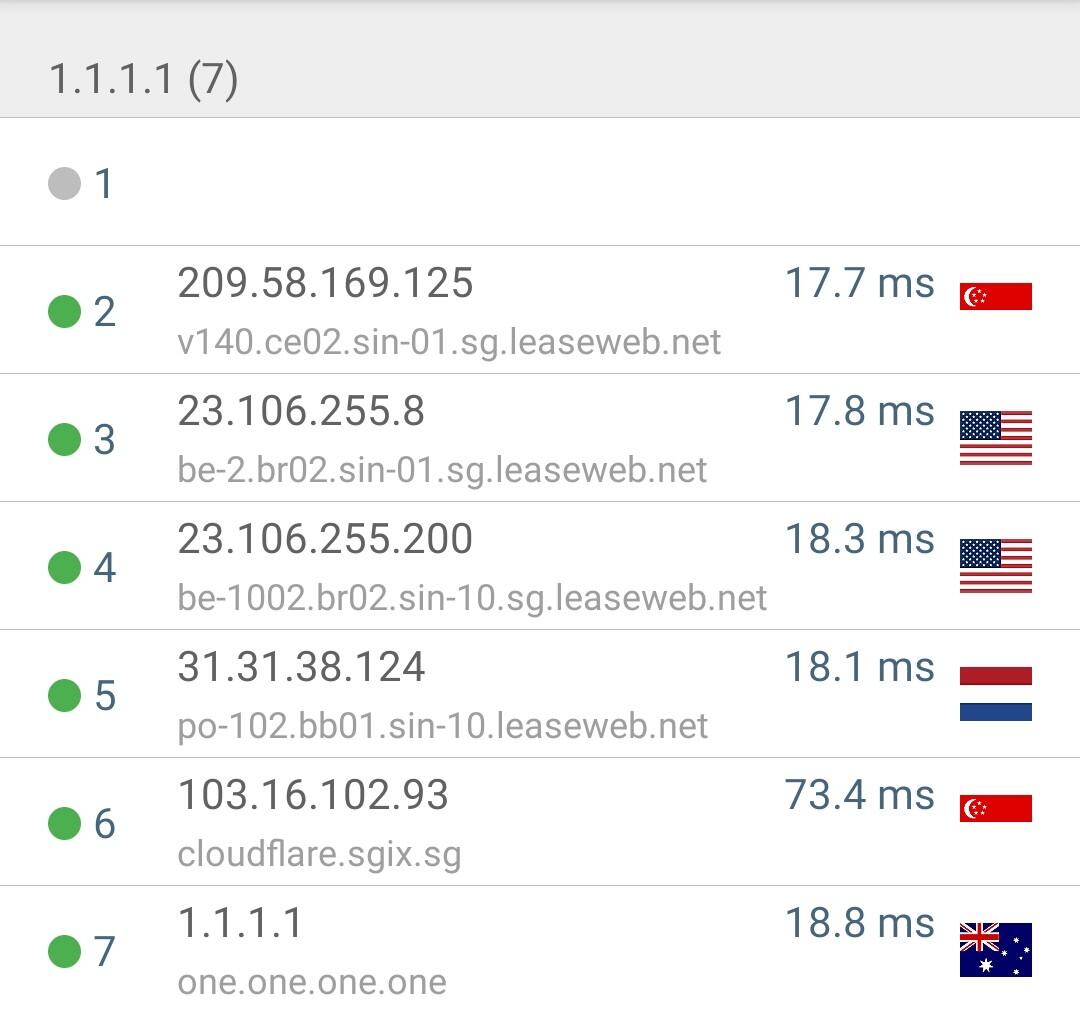Select IP address 23.106.255.200
The image size is (1080, 1012).
(325, 539)
